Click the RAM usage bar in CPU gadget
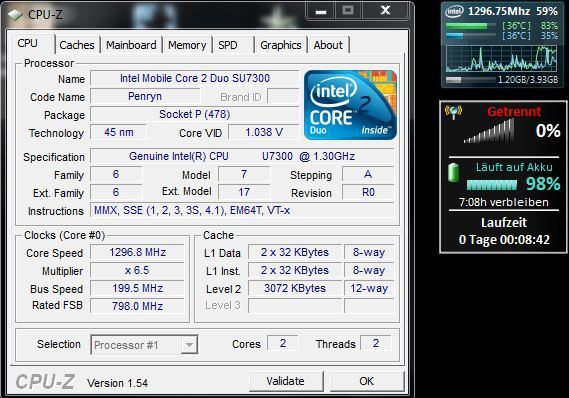569x398 pixels. (470, 79)
